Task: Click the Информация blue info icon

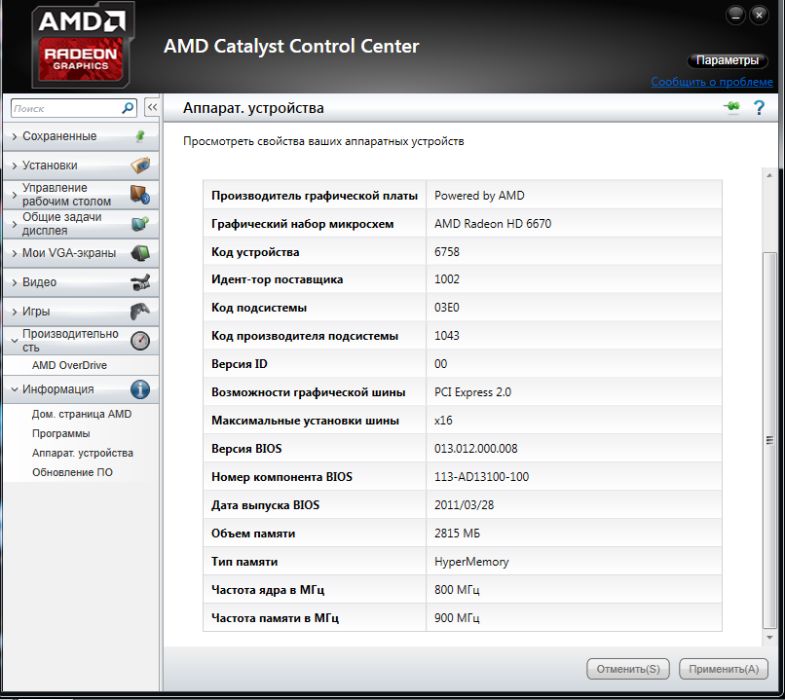Action: pyautogui.click(x=140, y=389)
